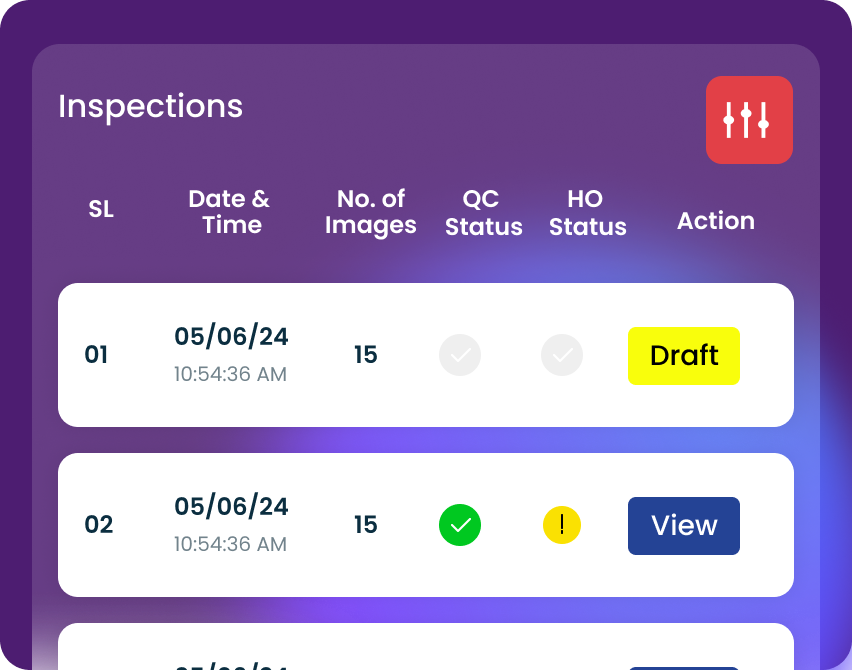The width and height of the screenshot is (852, 670).
Task: Click the Inspections panel title
Action: pos(150,106)
